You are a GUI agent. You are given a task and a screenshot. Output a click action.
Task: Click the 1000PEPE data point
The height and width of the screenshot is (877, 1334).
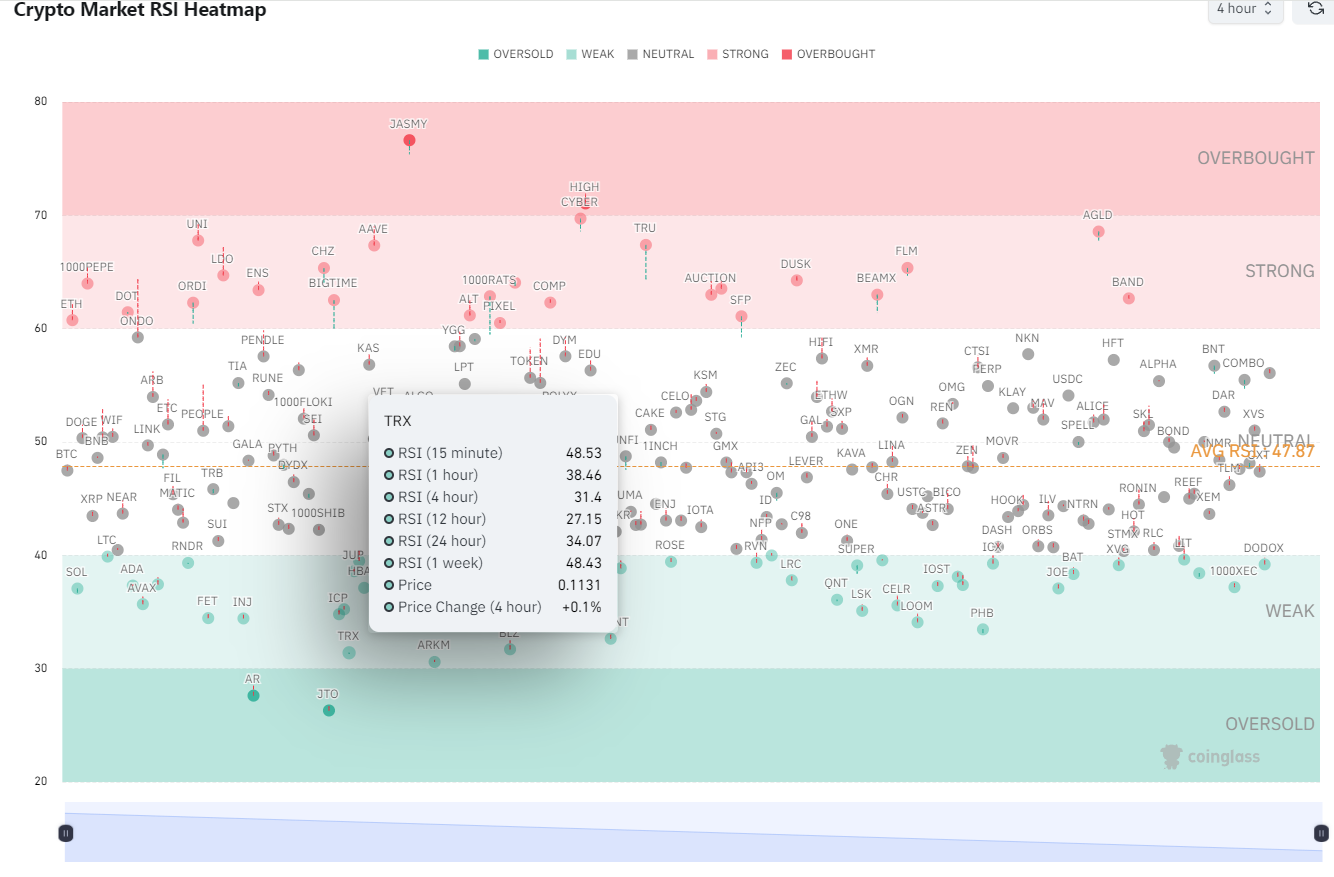coord(87,283)
